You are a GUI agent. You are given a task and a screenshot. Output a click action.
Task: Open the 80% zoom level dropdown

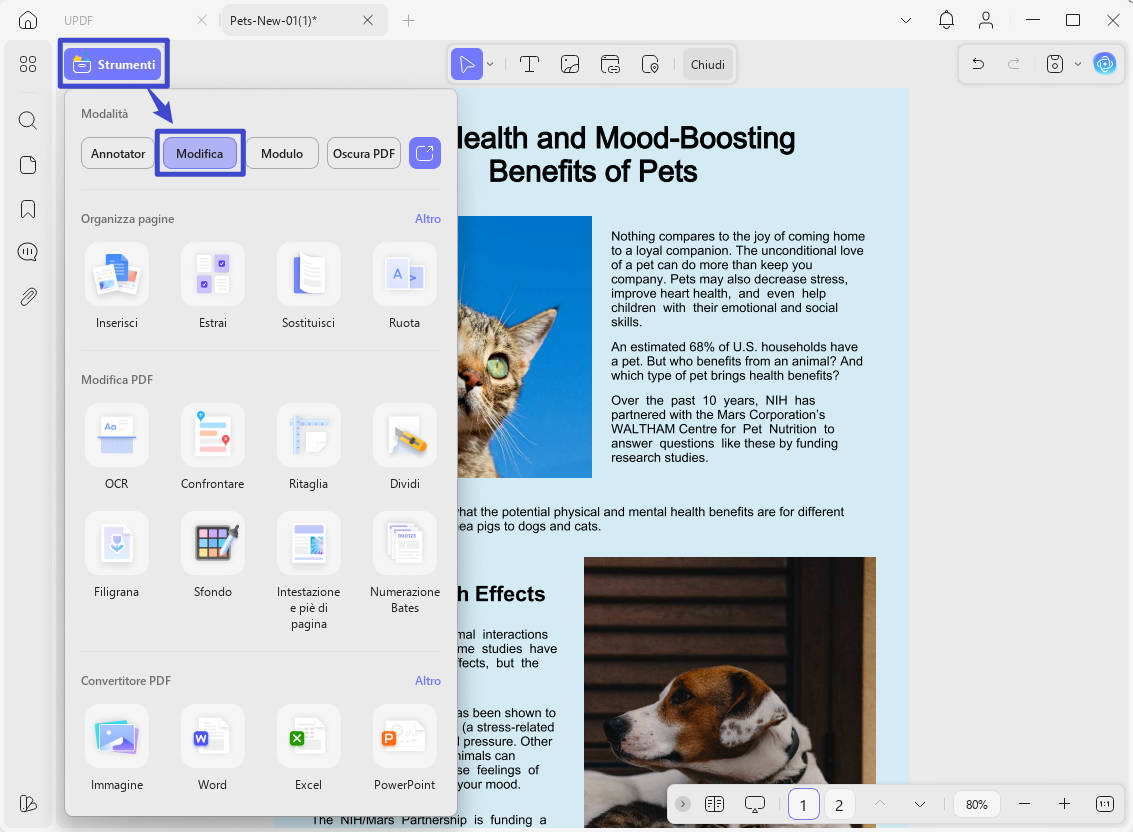pyautogui.click(x=976, y=804)
